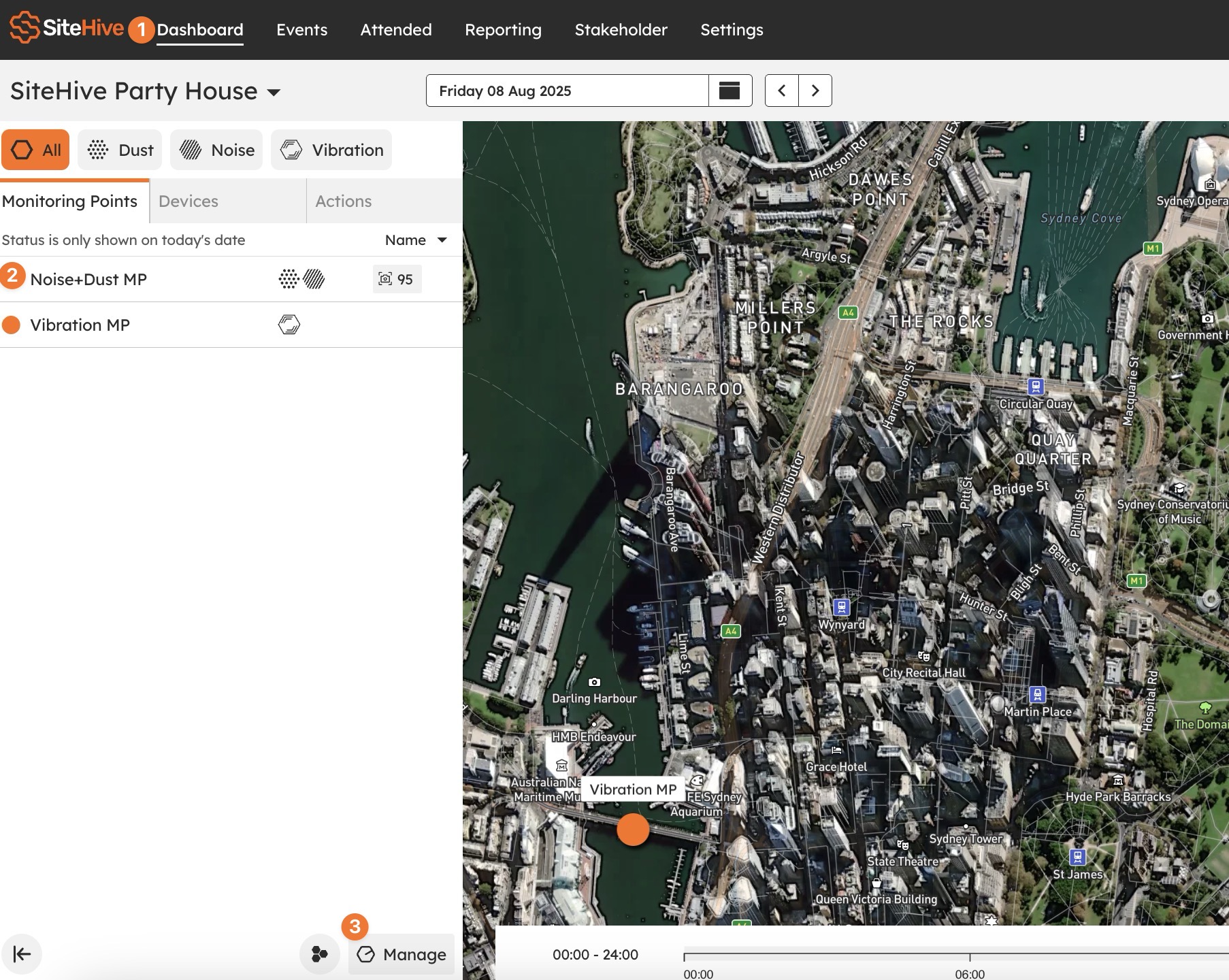Click the Millers Point map label
This screenshot has width=1229, height=980.
point(775,317)
